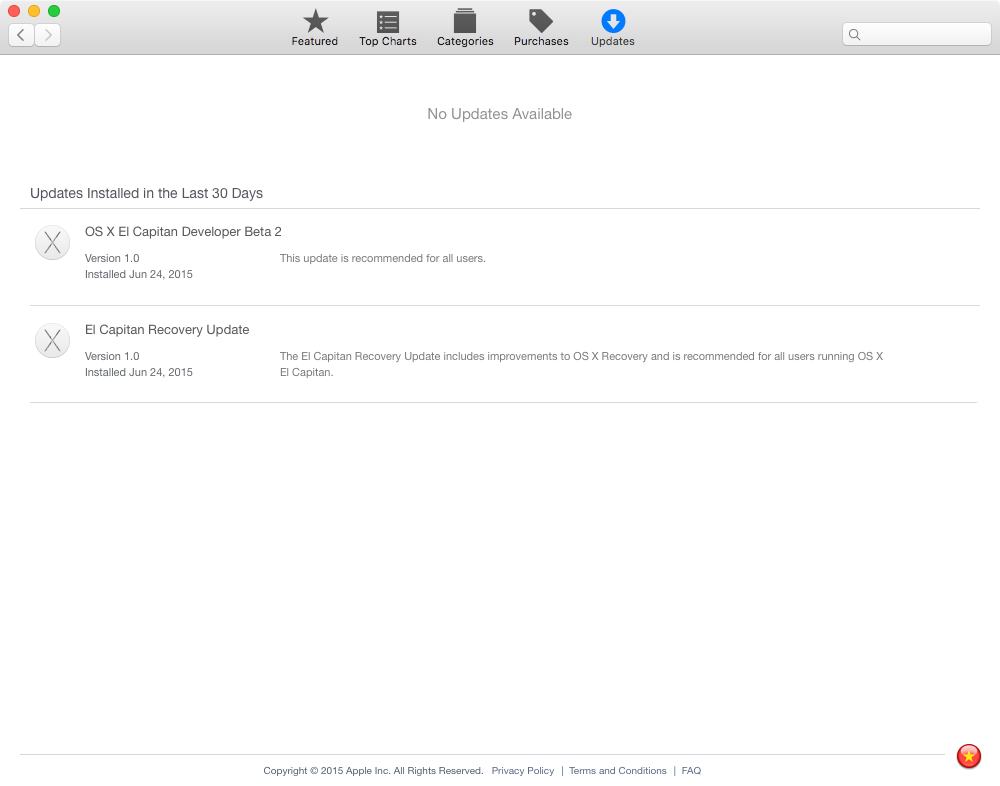Select the El Capitan Recovery Update title
Image resolution: width=1000 pixels, height=786 pixels.
click(167, 330)
